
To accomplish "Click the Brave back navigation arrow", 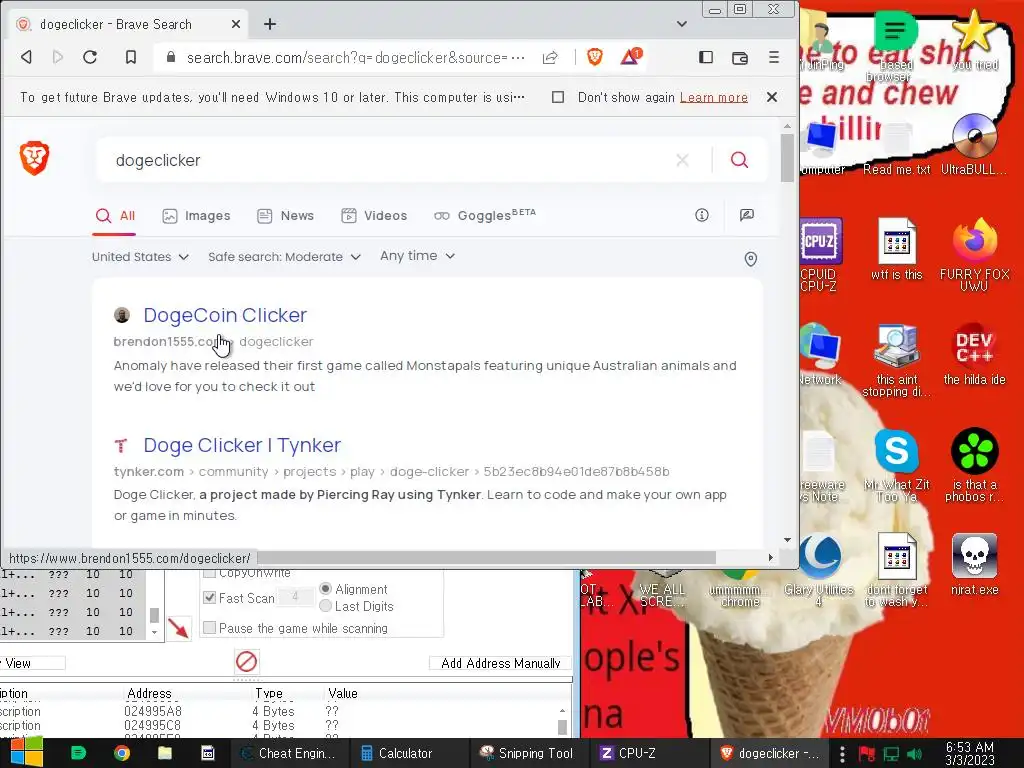I will tap(26, 57).
